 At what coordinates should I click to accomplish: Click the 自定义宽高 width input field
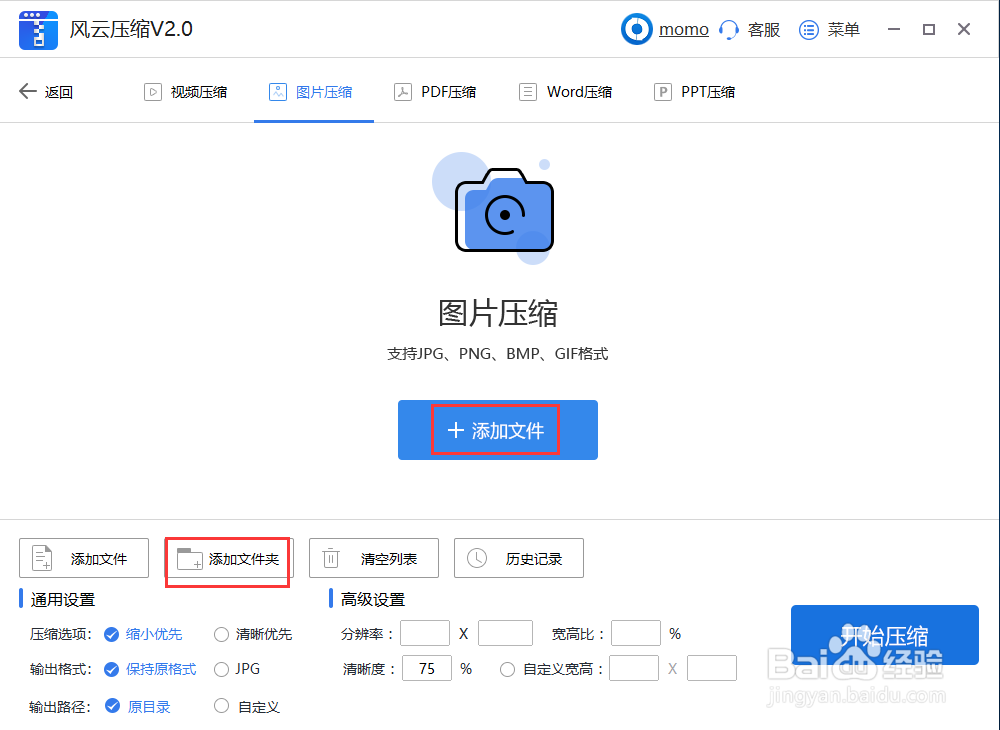coord(634,668)
